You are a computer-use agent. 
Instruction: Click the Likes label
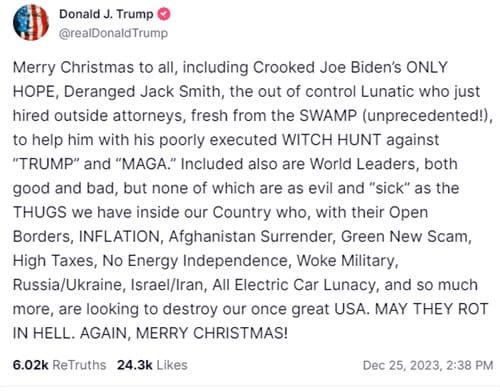[x=172, y=365]
